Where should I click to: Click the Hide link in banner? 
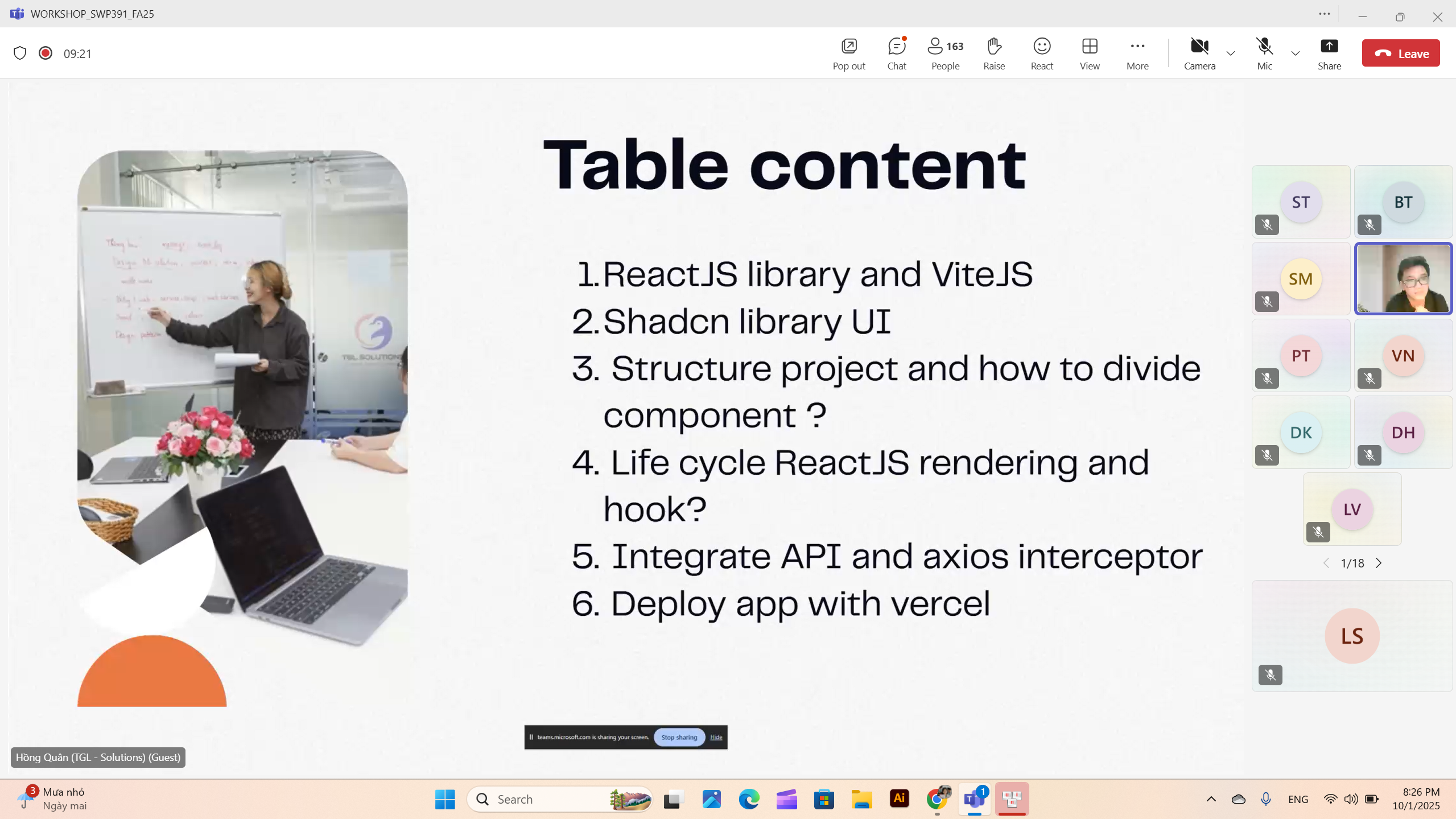(x=716, y=737)
